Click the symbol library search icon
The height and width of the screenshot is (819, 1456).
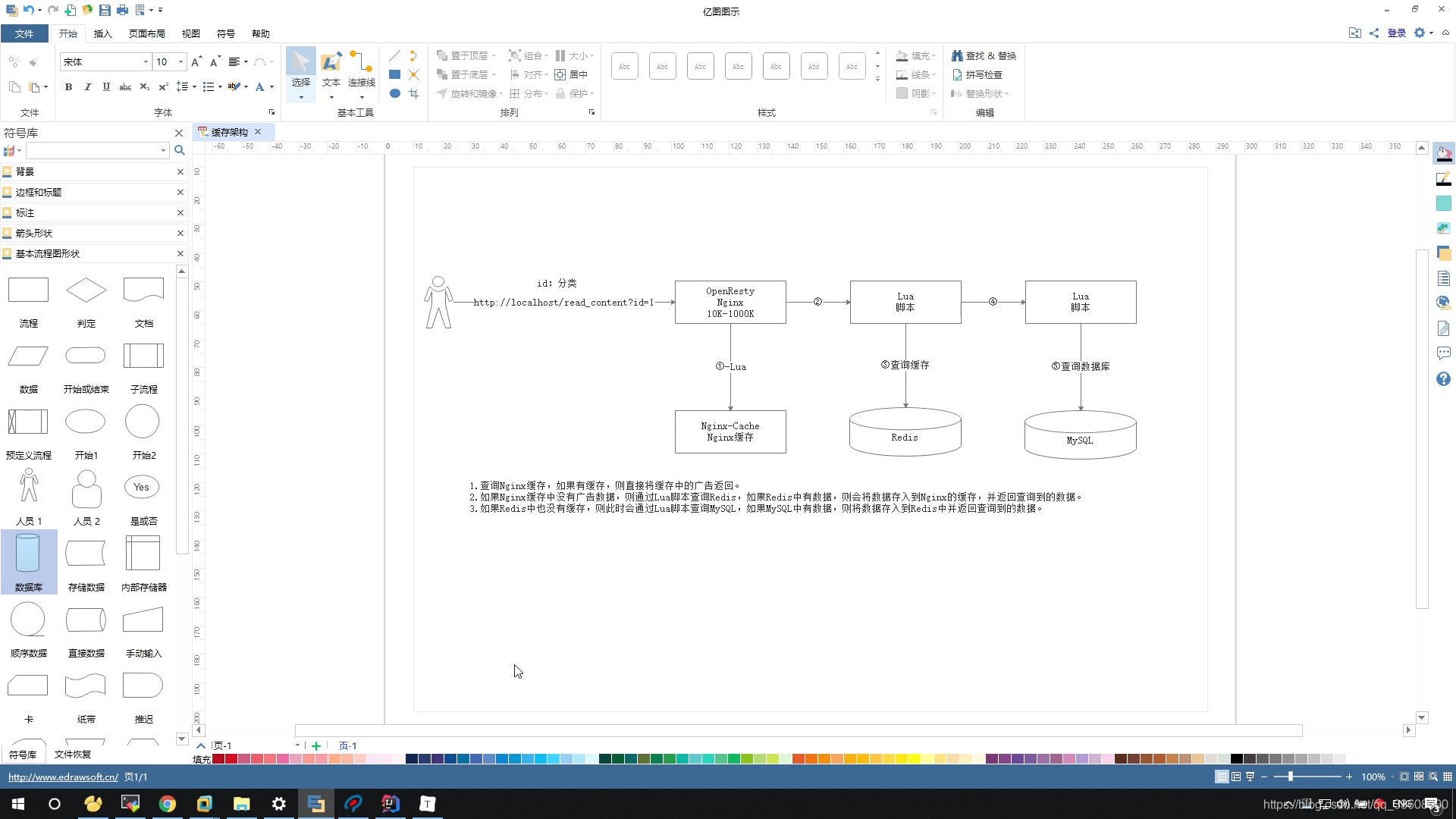180,150
